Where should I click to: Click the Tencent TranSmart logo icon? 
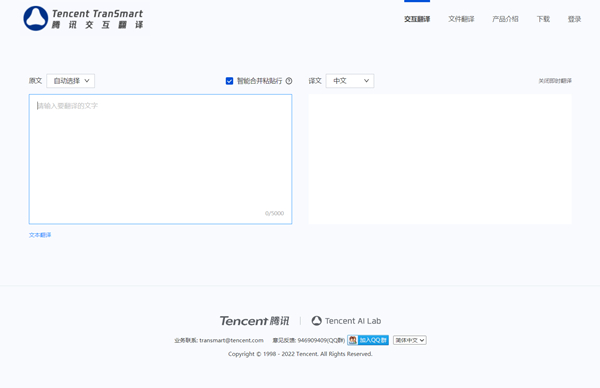coord(36,18)
